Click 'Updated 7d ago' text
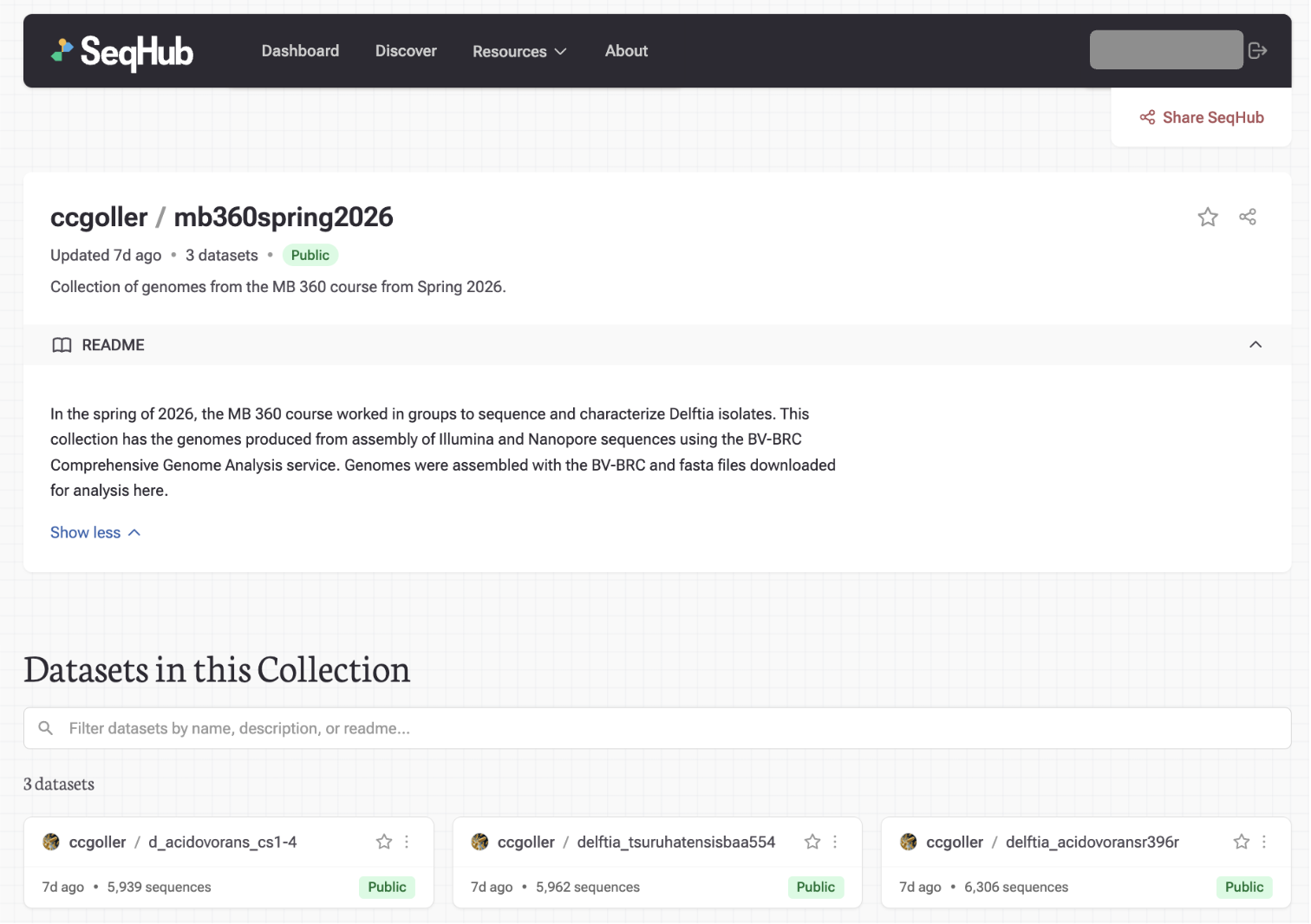Image resolution: width=1311 pixels, height=924 pixels. click(x=106, y=255)
